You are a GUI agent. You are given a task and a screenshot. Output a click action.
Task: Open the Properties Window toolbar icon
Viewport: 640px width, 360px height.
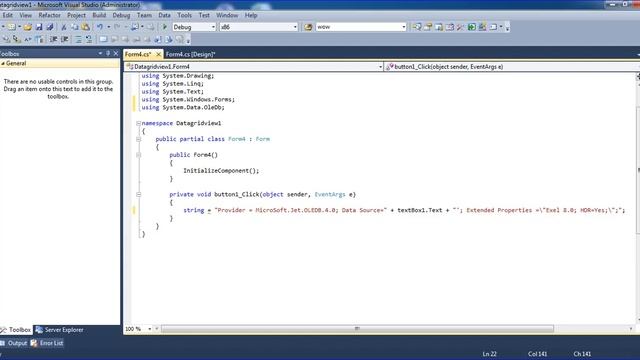(428, 27)
